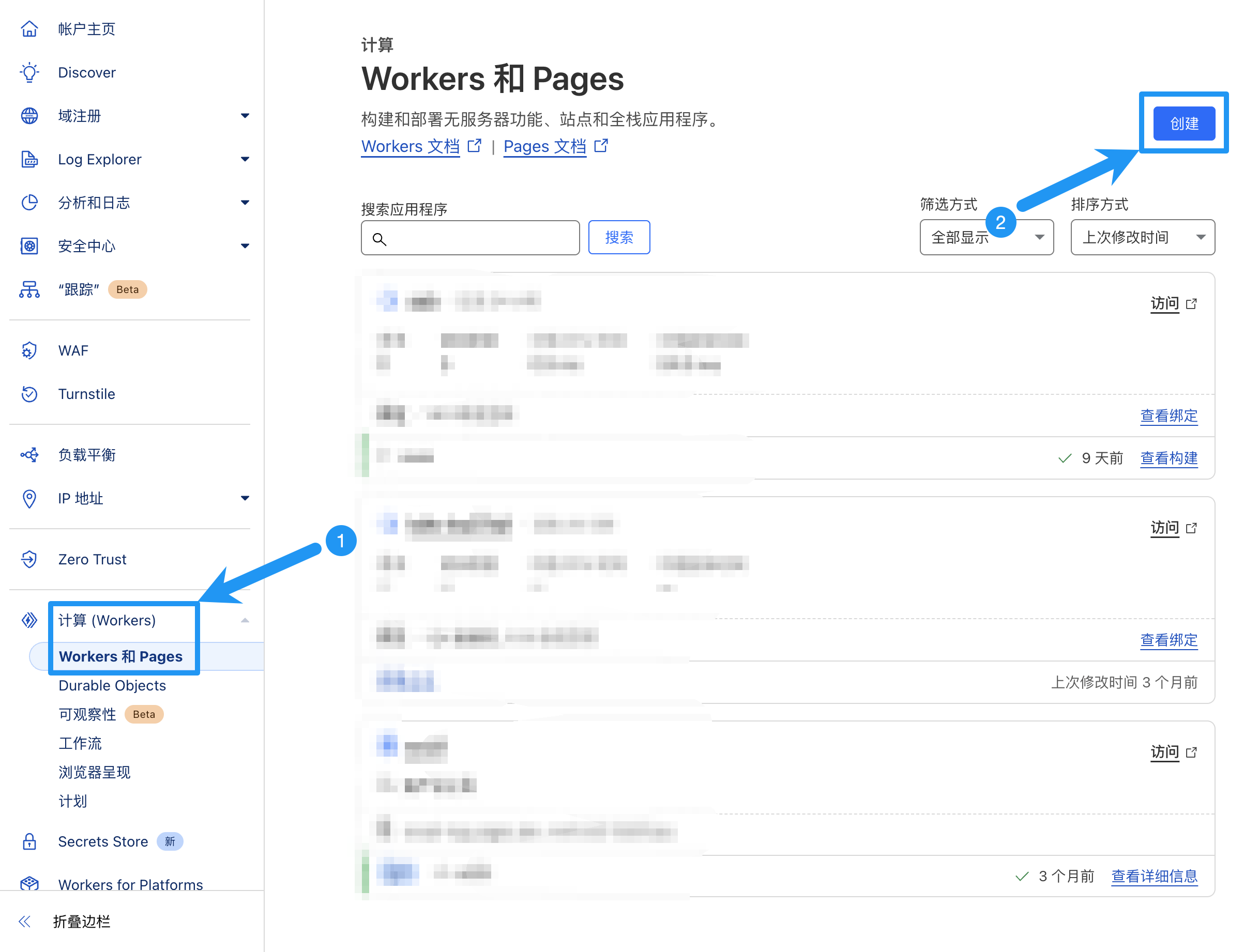The image size is (1244, 952).
Task: Open 工作流 in the sidebar
Action: pos(80,743)
